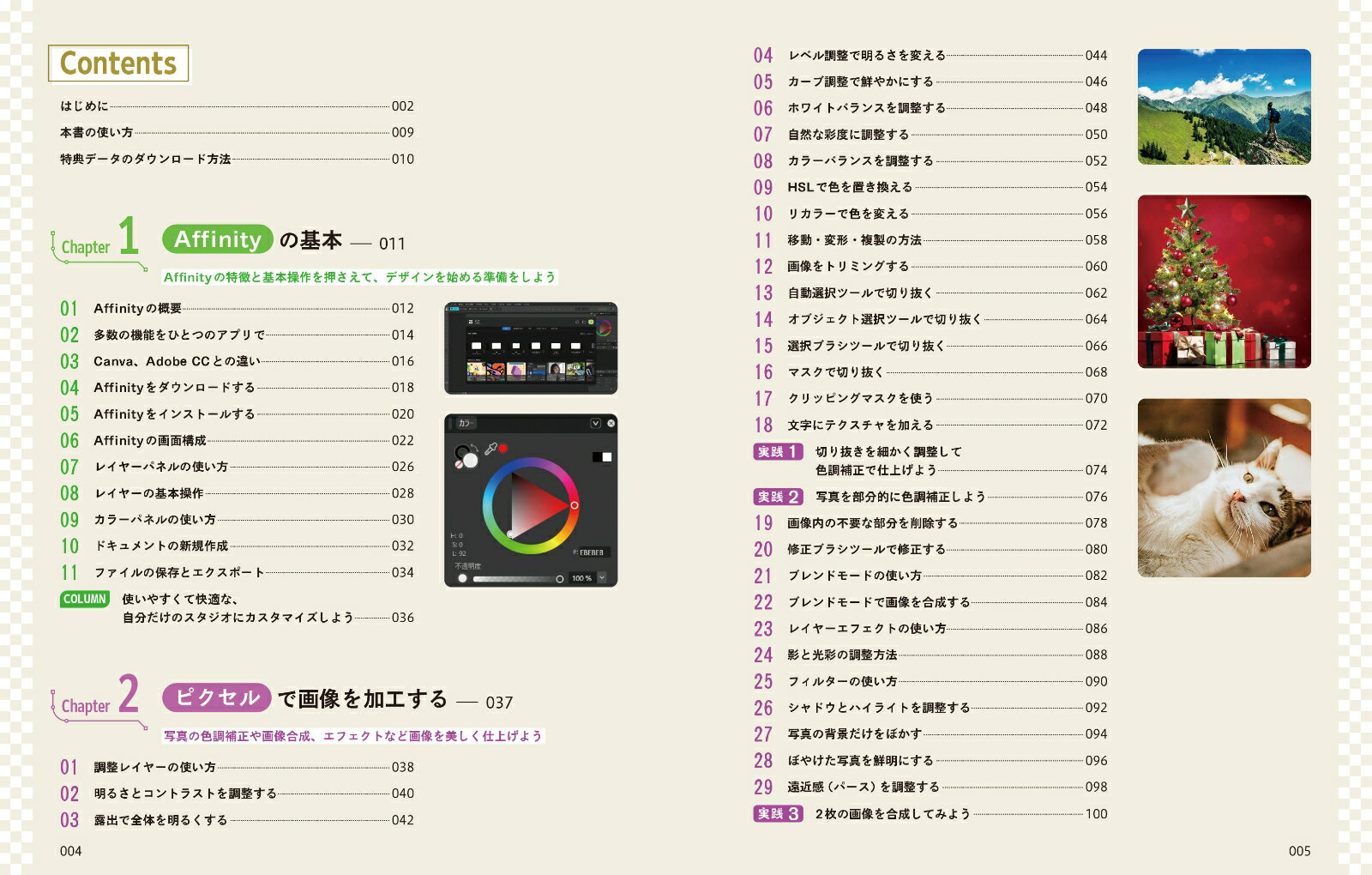Click the 修正ブラシツールで修正する entry

coord(930,550)
